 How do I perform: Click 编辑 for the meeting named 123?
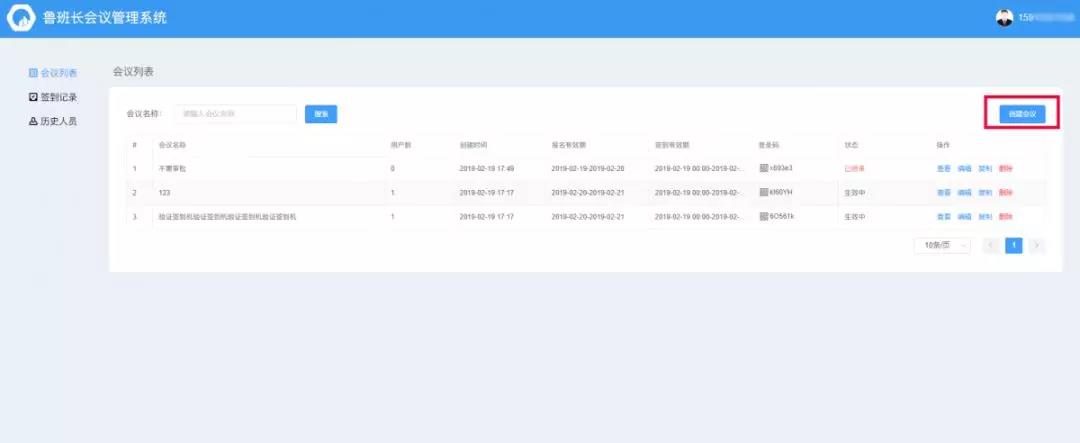[x=964, y=192]
